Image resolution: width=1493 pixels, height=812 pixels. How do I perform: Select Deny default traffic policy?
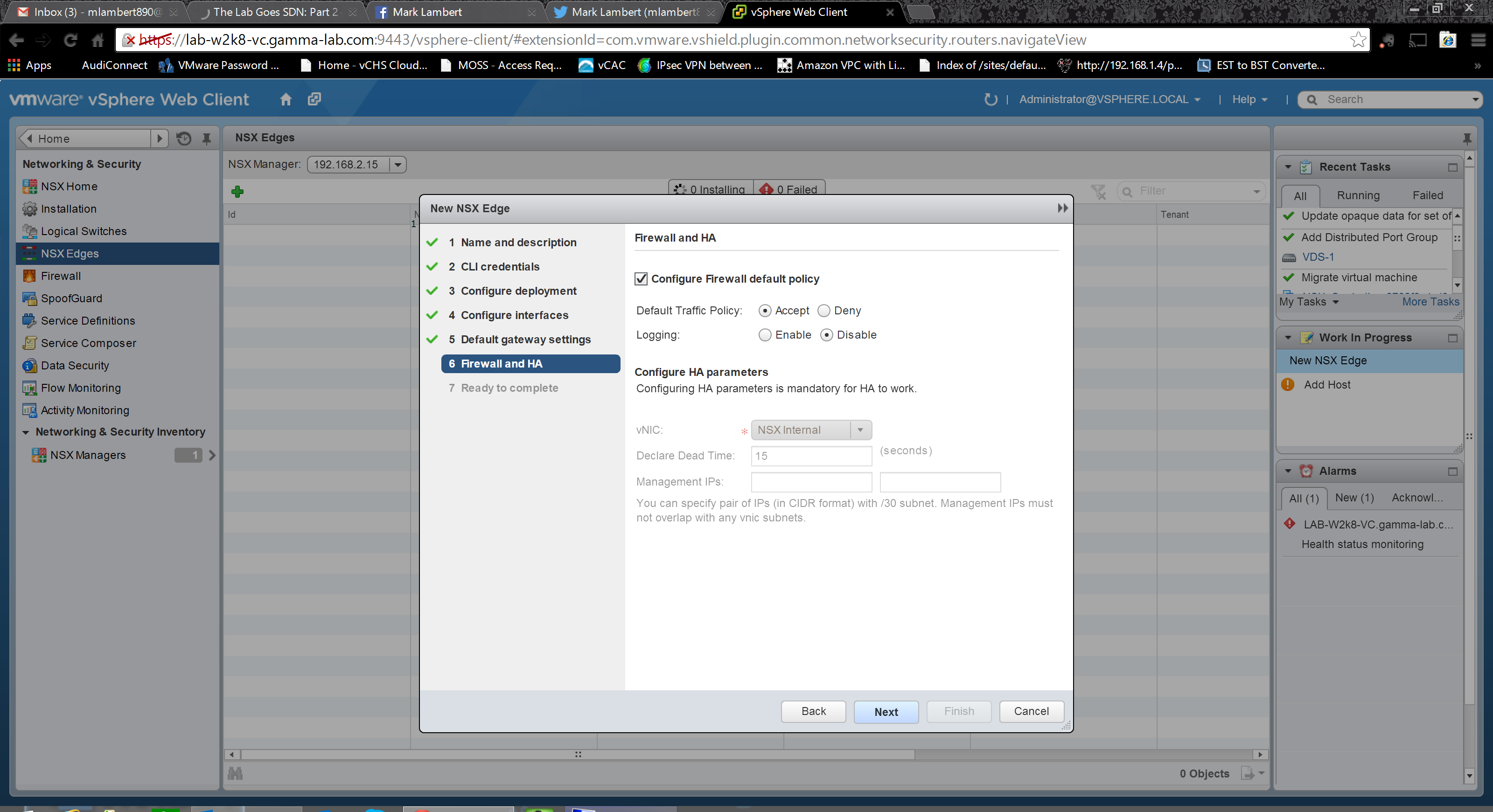(x=823, y=311)
